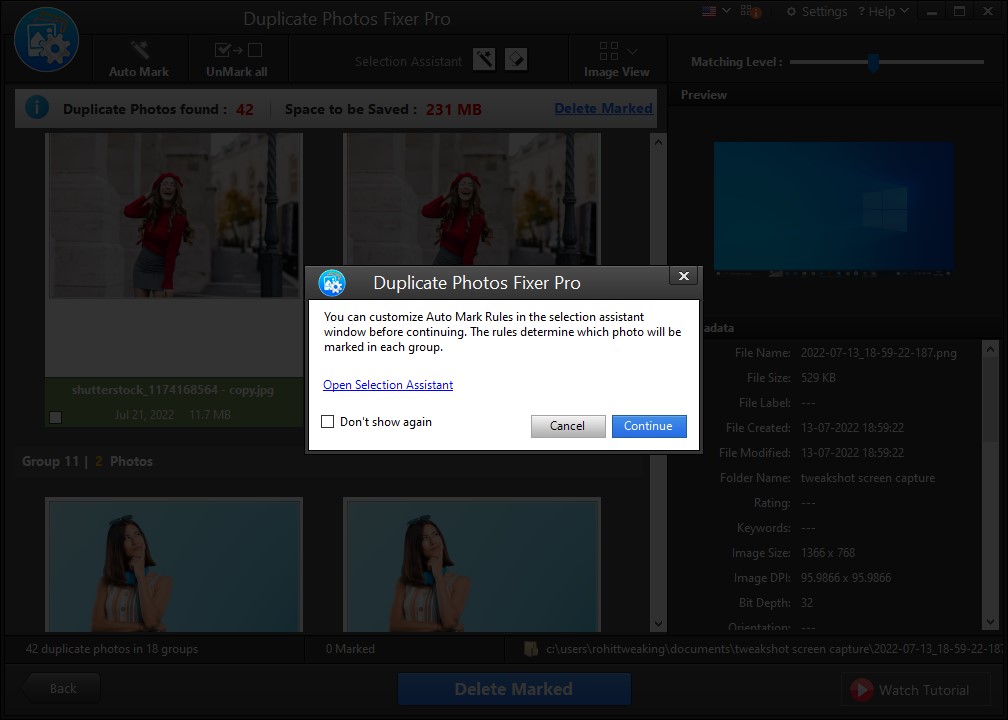Click the magic wand icon beside Selection Assistant
1008x720 pixels.
[x=484, y=59]
